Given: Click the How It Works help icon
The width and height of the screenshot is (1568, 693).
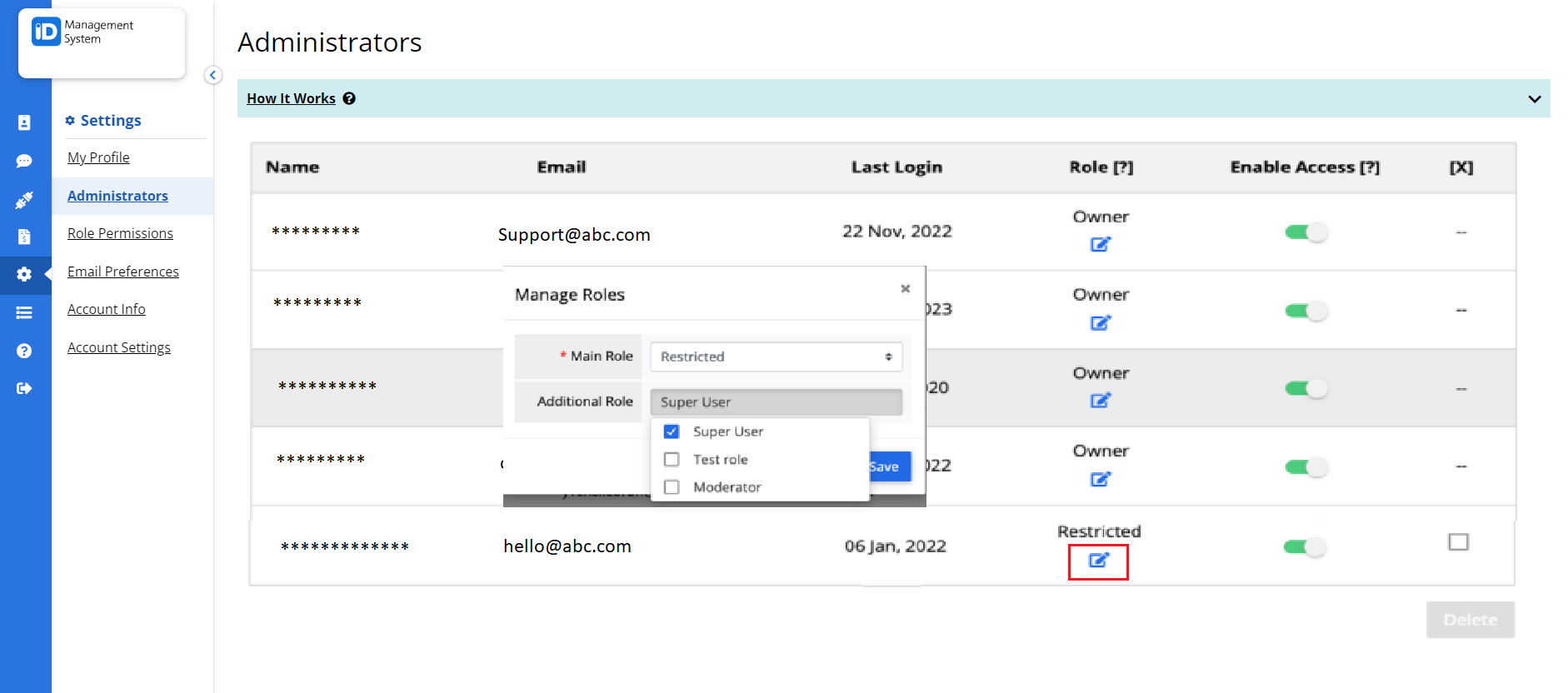Looking at the screenshot, I should pyautogui.click(x=349, y=98).
